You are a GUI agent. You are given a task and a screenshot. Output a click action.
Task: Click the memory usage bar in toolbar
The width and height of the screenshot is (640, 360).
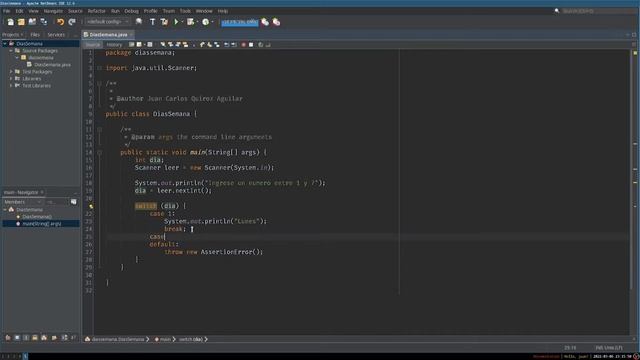tap(240, 22)
